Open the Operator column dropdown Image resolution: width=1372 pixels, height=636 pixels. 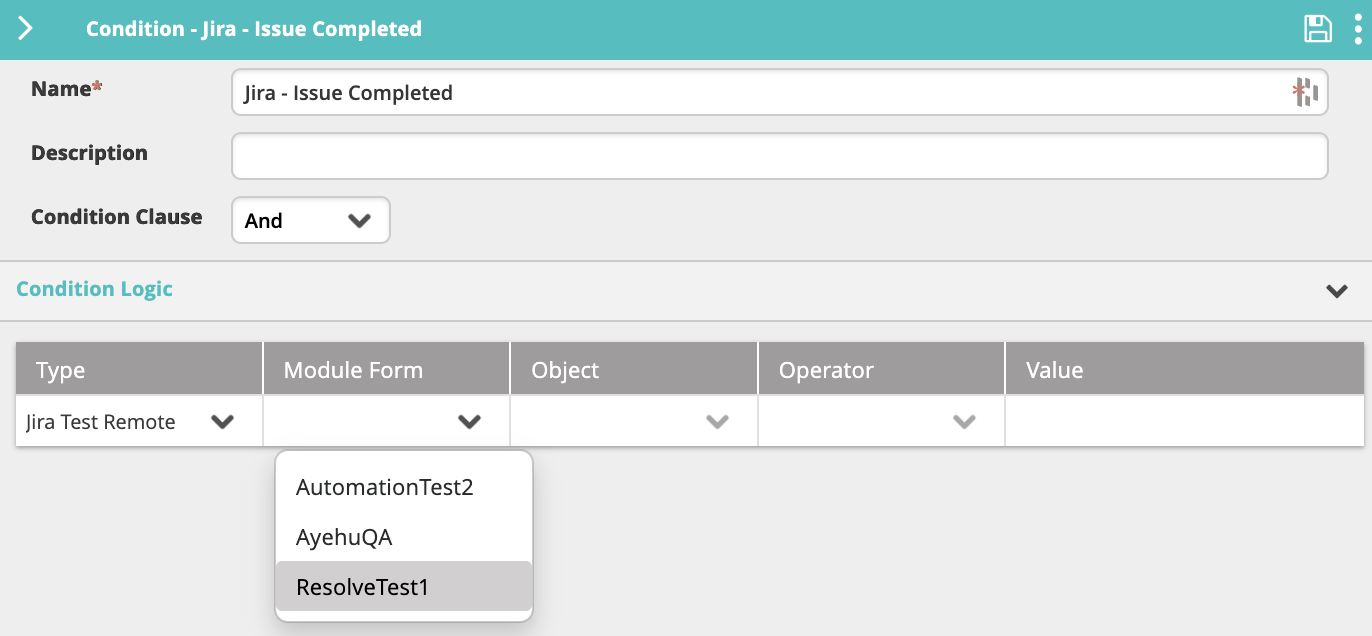963,422
